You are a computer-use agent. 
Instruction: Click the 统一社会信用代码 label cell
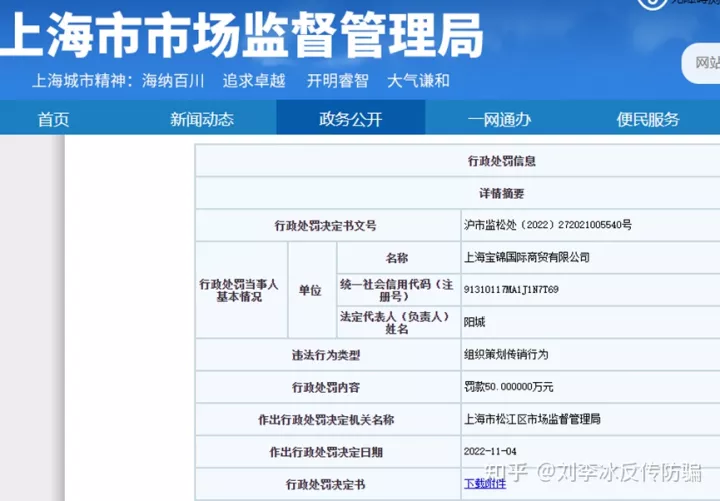click(397, 290)
